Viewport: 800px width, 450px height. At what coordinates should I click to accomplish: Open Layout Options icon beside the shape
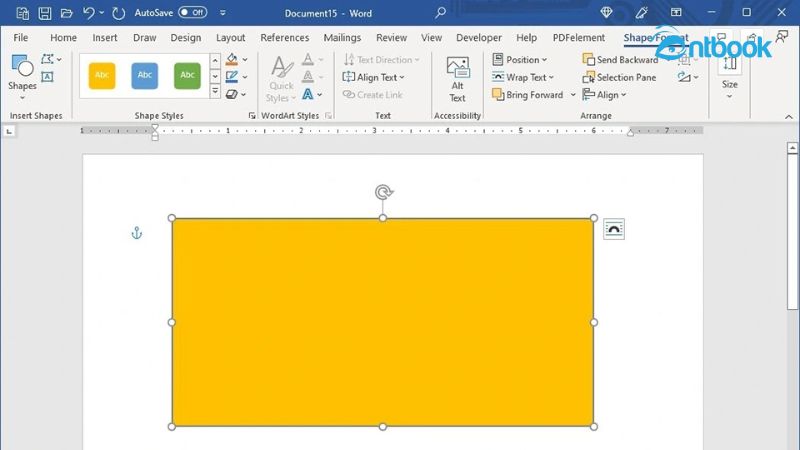coord(614,229)
